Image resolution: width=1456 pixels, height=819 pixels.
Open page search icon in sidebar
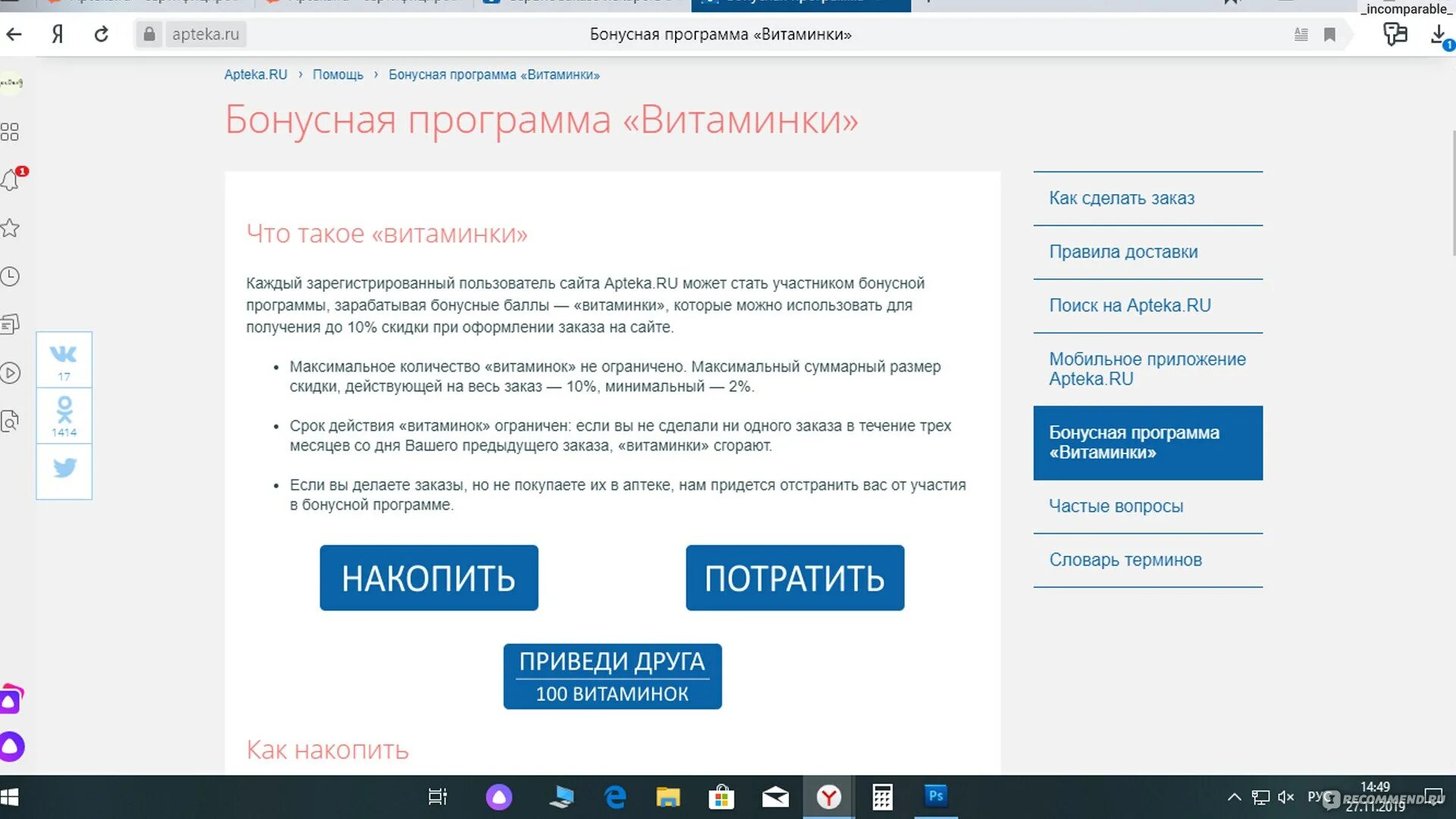click(x=10, y=421)
